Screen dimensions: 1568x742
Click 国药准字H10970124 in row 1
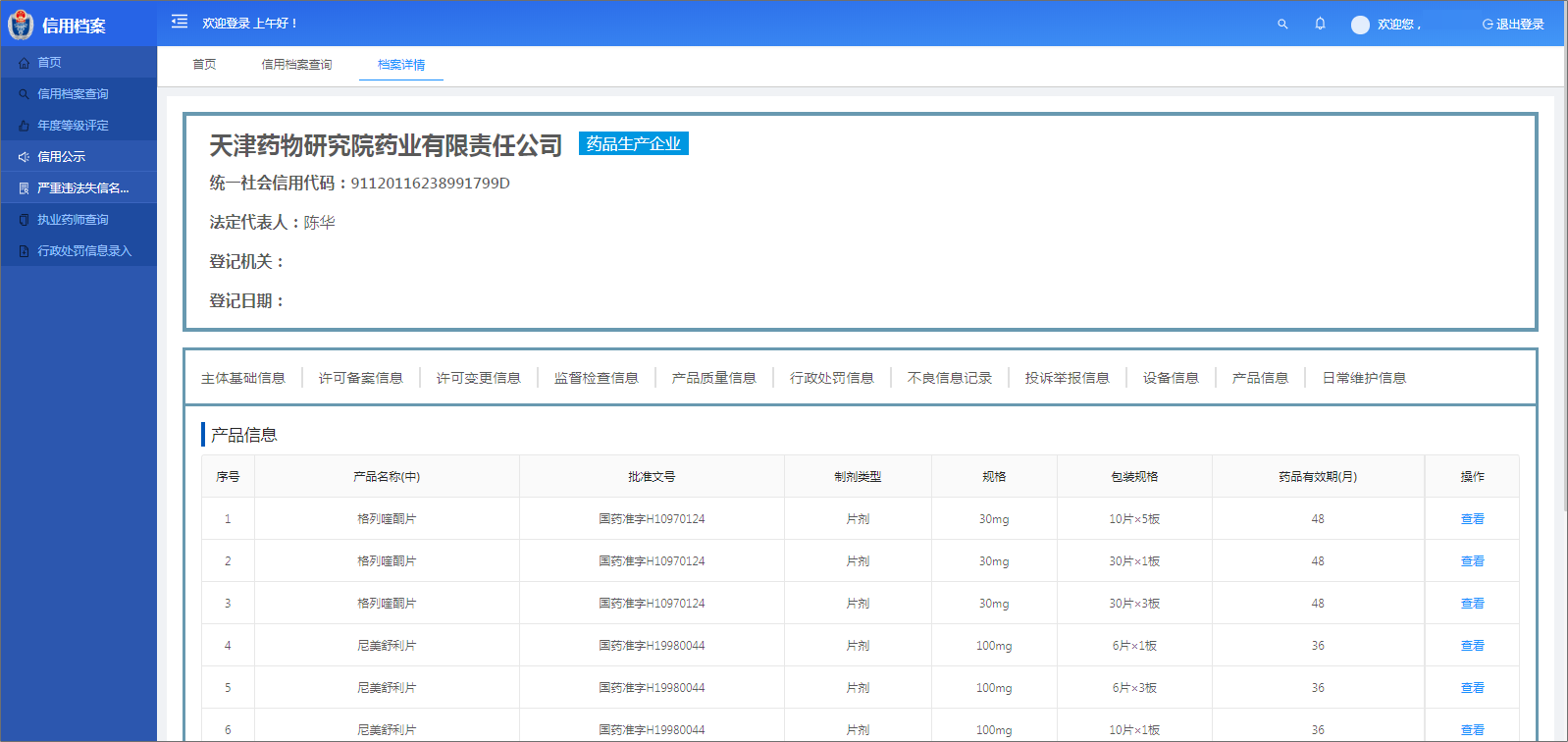point(652,519)
